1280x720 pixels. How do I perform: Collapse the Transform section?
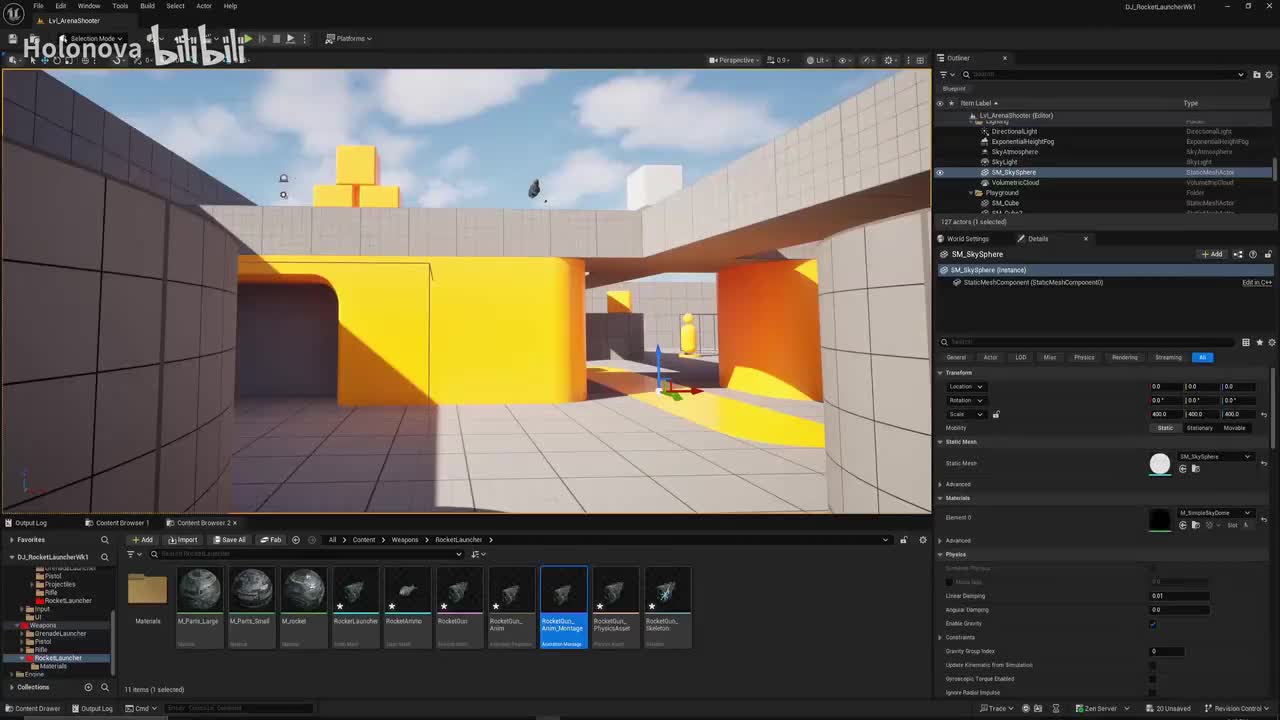pos(940,372)
